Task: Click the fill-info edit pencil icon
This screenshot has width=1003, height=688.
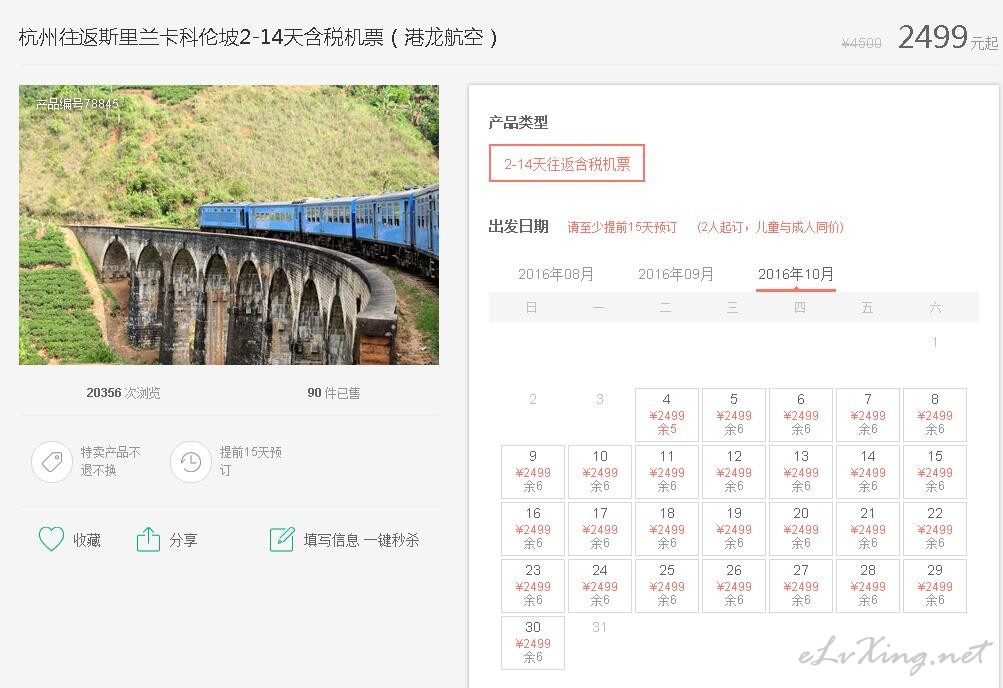Action: point(281,539)
